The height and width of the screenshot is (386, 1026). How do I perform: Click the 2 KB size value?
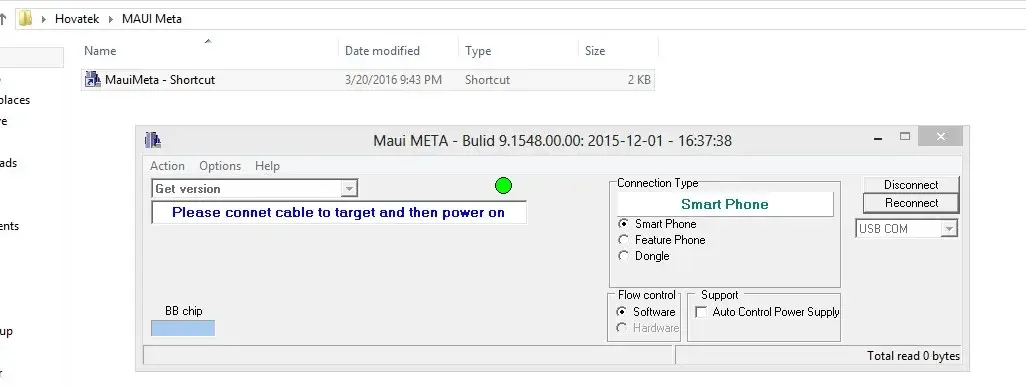click(639, 80)
